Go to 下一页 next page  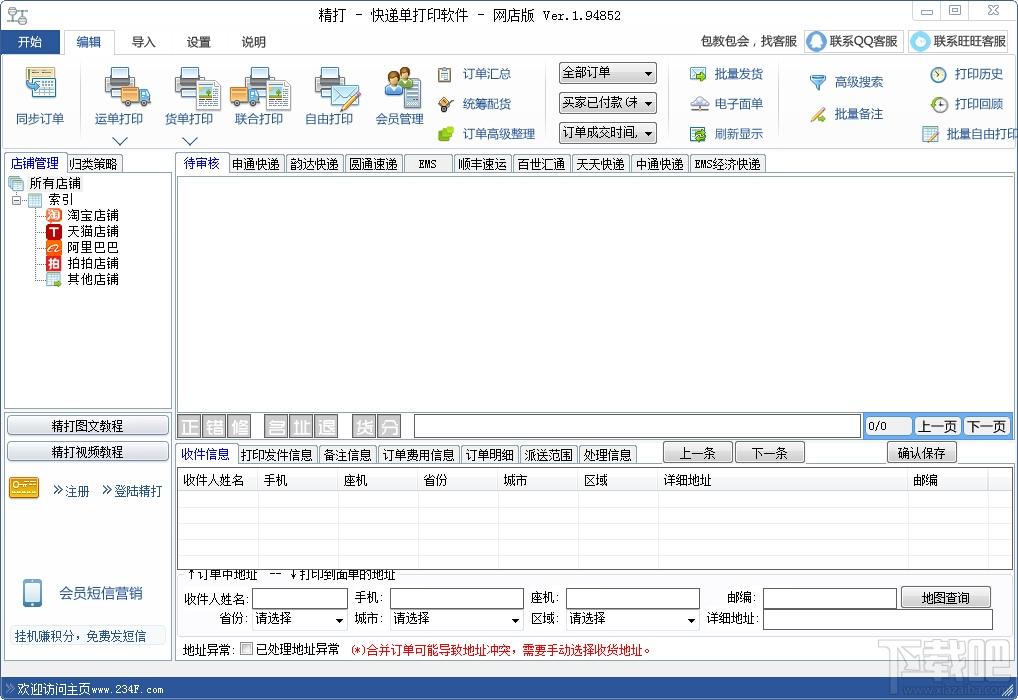pyautogui.click(x=986, y=427)
